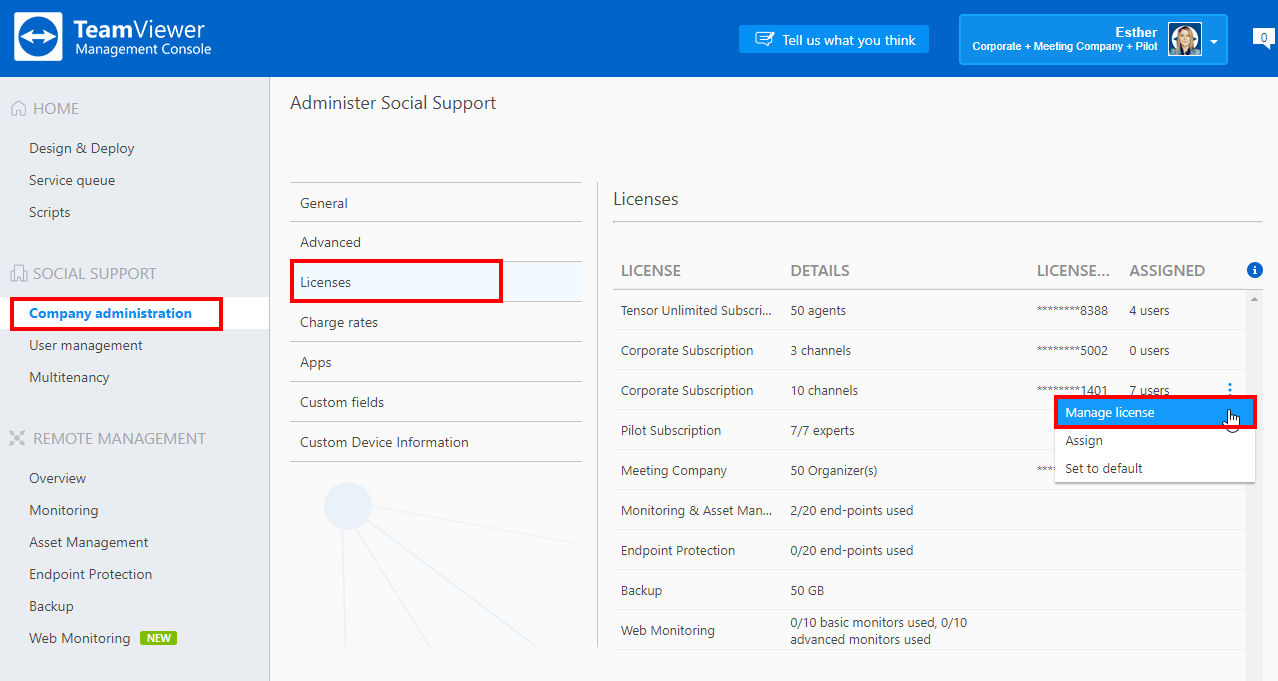
Task: Click Monitoring & Asset Management license row
Action: 930,510
